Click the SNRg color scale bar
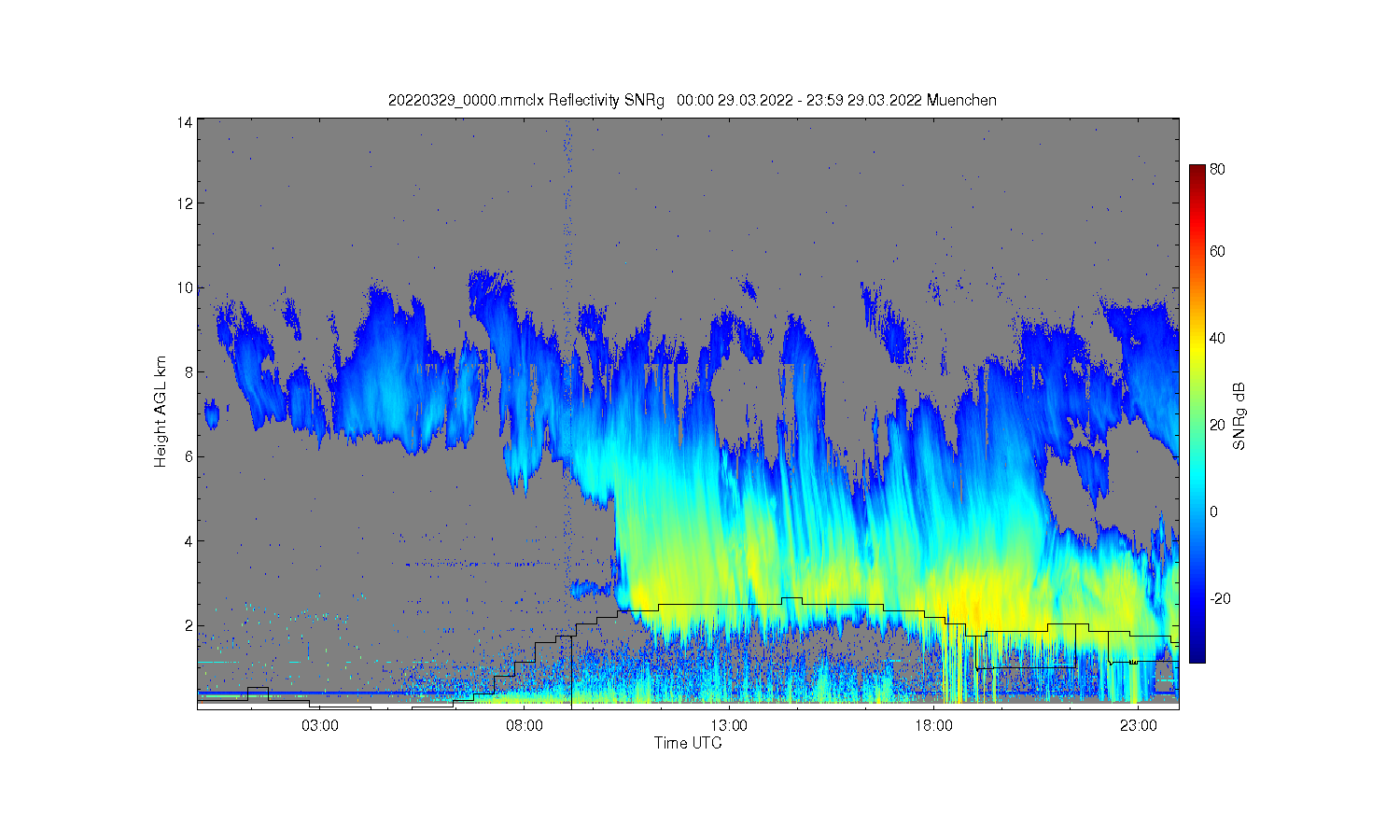This screenshot has height=840, width=1400. tap(1197, 413)
